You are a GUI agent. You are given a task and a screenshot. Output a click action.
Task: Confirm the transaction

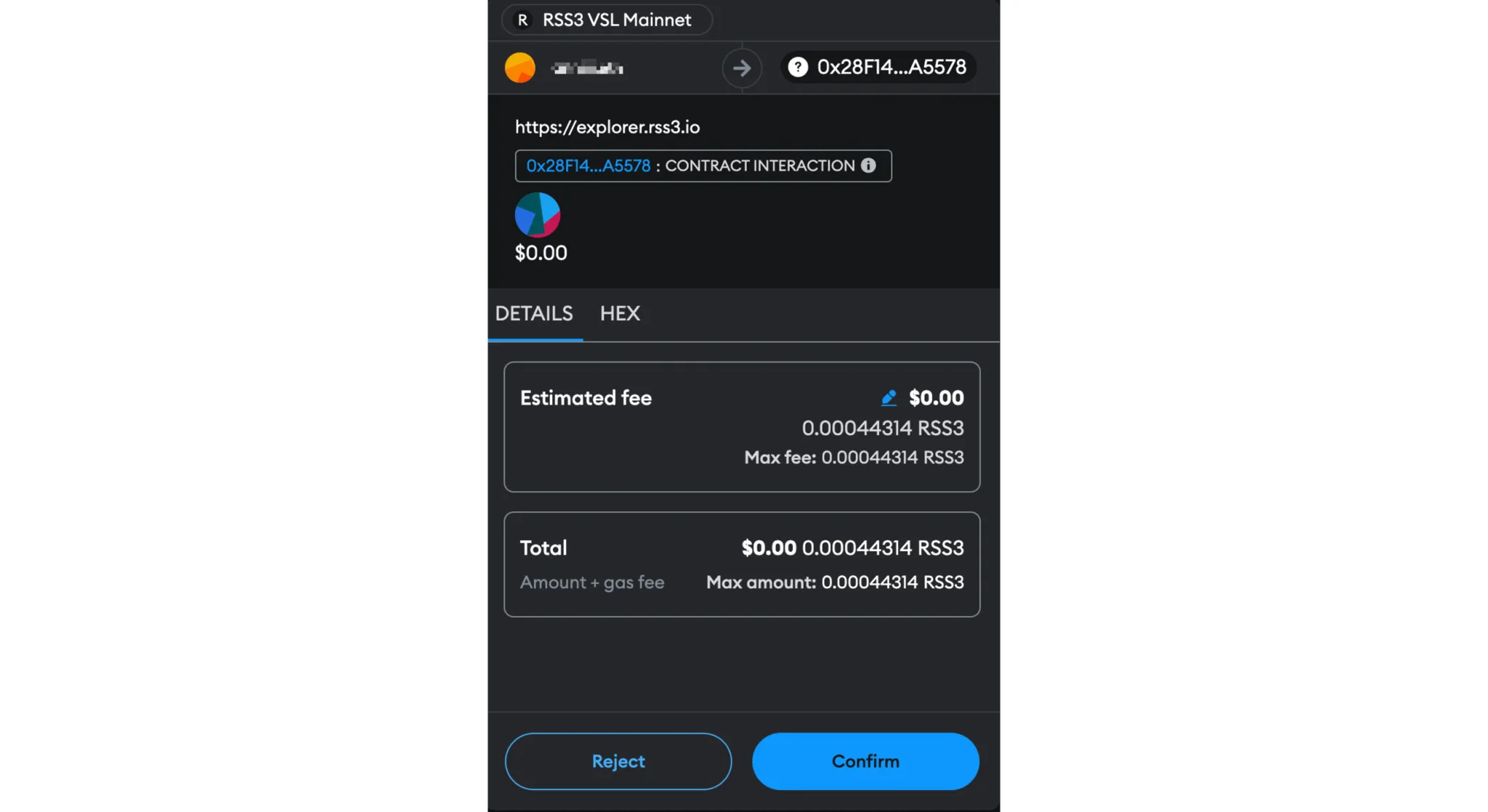point(865,761)
